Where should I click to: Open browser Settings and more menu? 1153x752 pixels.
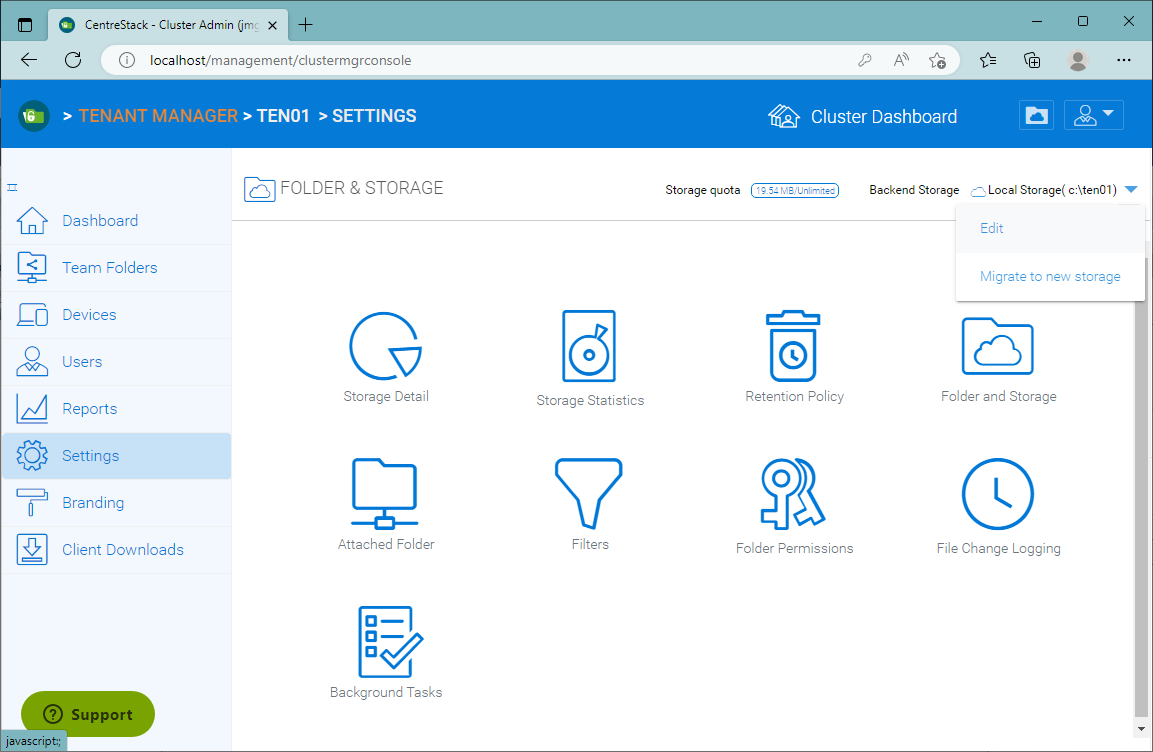[1124, 60]
